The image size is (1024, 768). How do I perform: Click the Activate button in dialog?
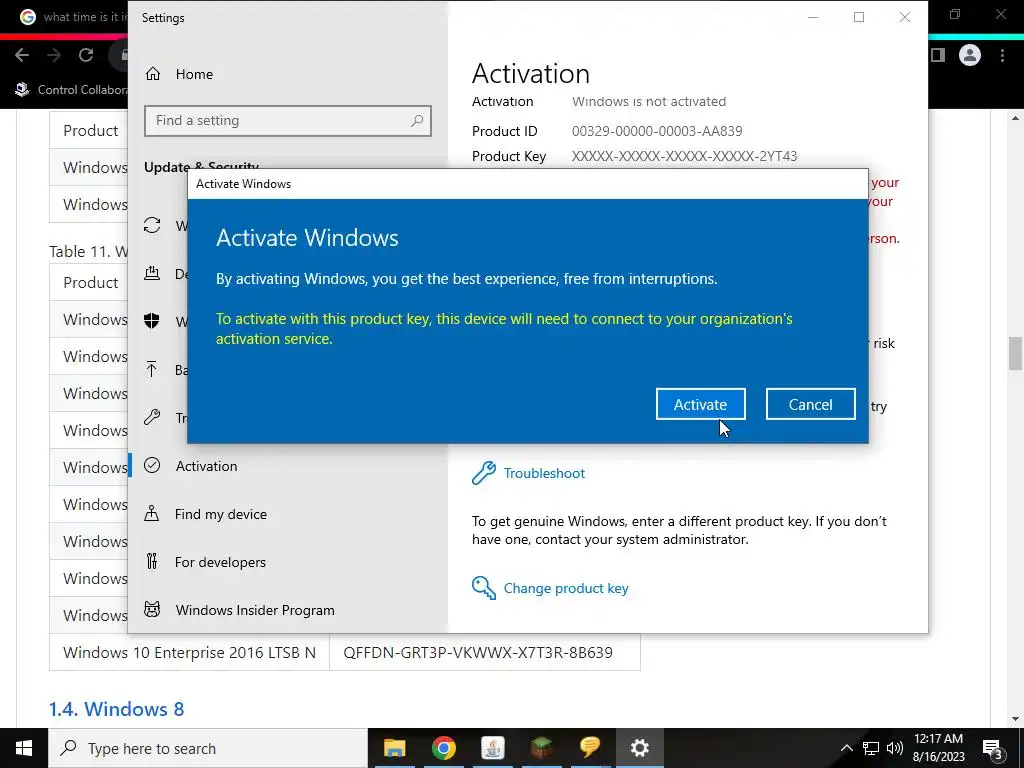700,404
